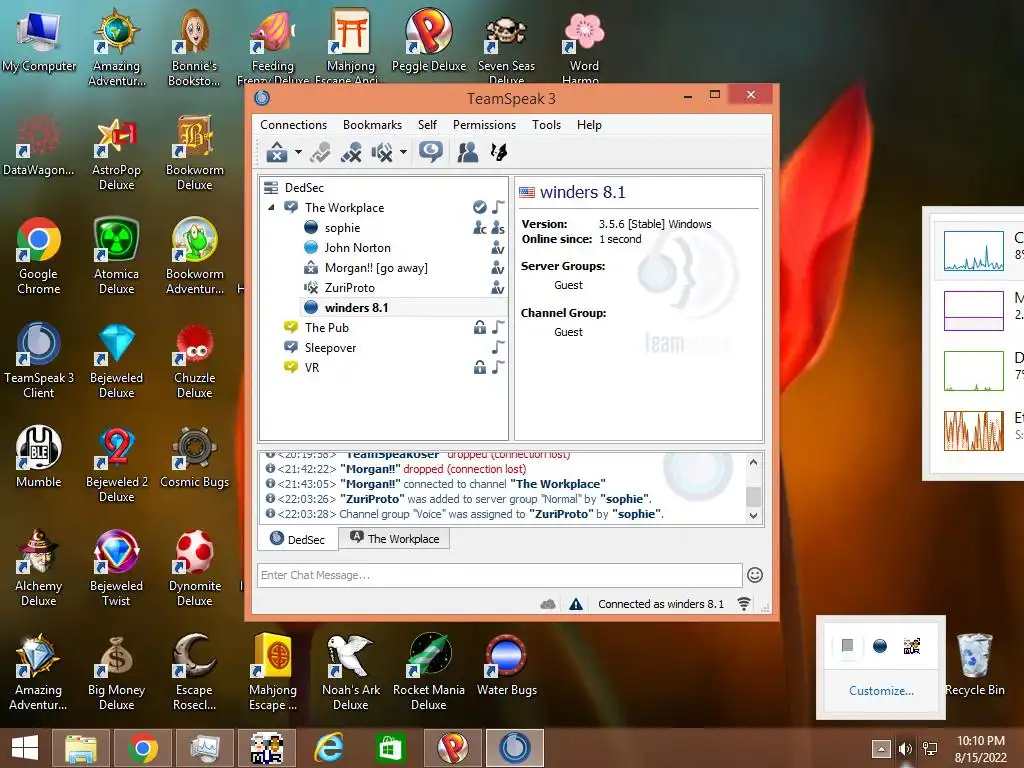Open Windows Store from the taskbar
This screenshot has width=1024, height=768.
(x=390, y=748)
